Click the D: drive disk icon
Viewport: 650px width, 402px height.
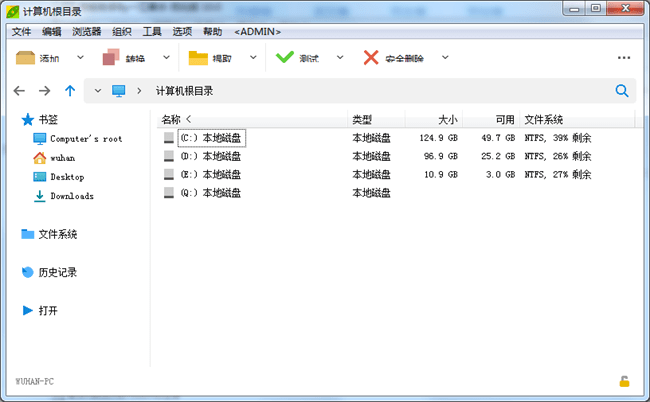pyautogui.click(x=169, y=156)
